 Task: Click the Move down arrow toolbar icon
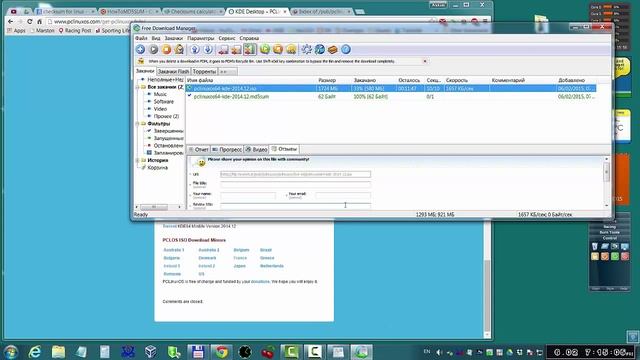point(208,49)
